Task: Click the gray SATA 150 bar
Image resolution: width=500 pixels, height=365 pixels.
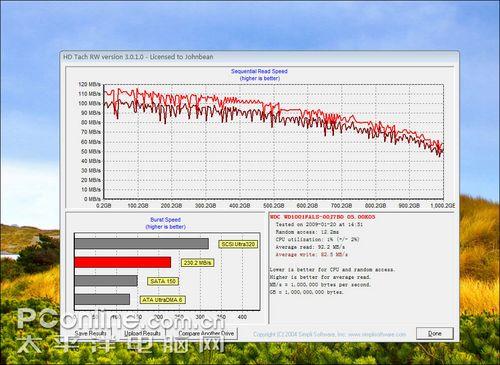Action: coord(106,281)
